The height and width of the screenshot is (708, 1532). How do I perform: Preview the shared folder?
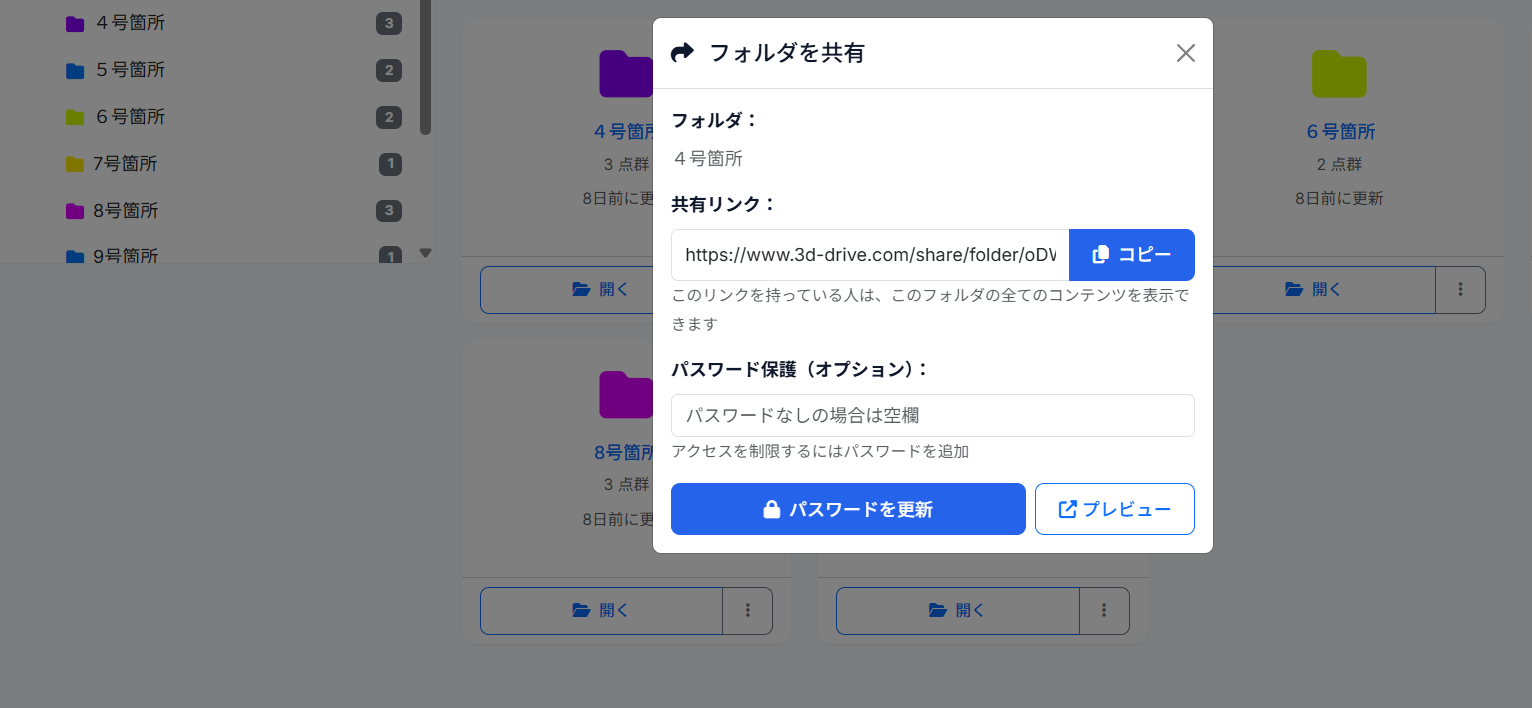click(x=1114, y=509)
